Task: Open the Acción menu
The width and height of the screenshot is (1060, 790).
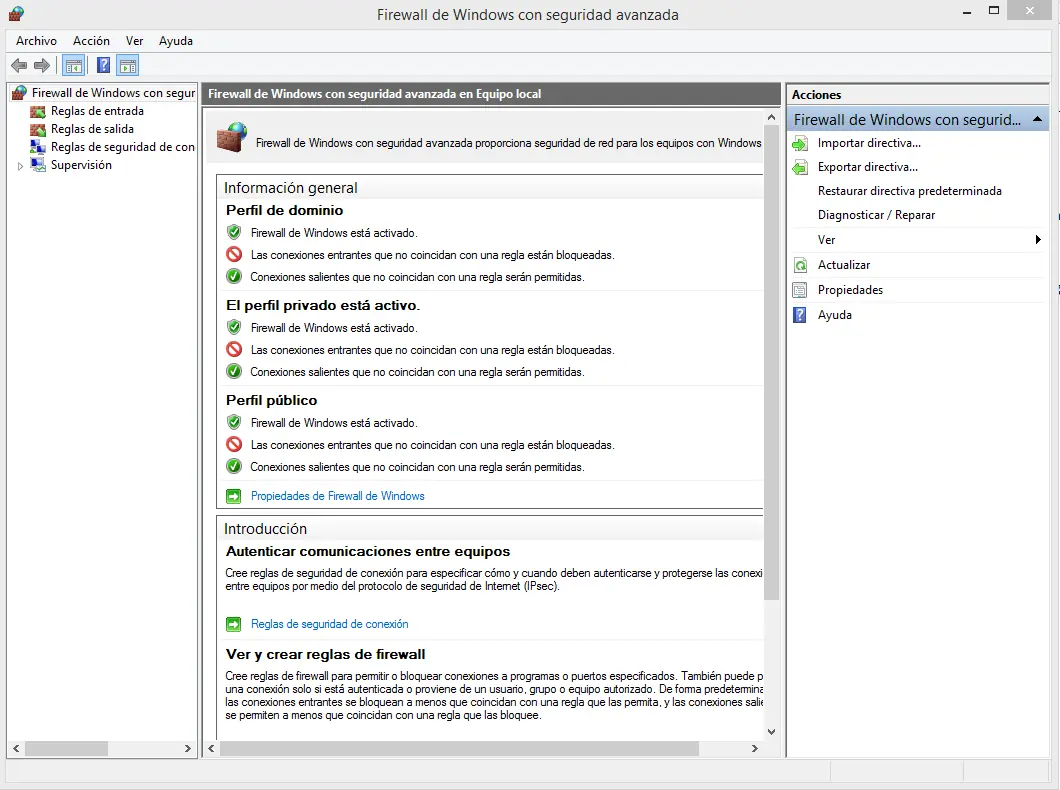Action: [91, 41]
